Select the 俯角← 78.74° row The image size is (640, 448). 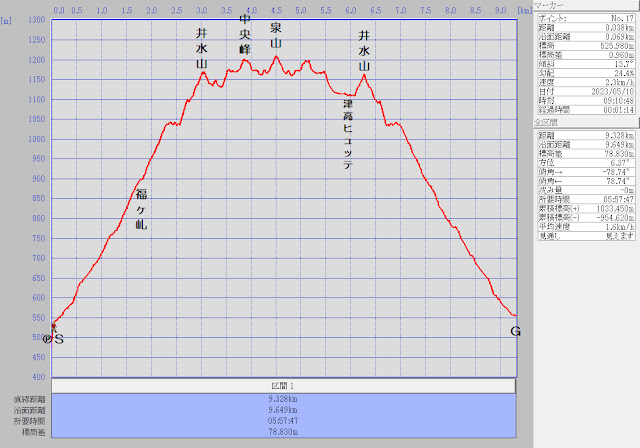(x=586, y=181)
